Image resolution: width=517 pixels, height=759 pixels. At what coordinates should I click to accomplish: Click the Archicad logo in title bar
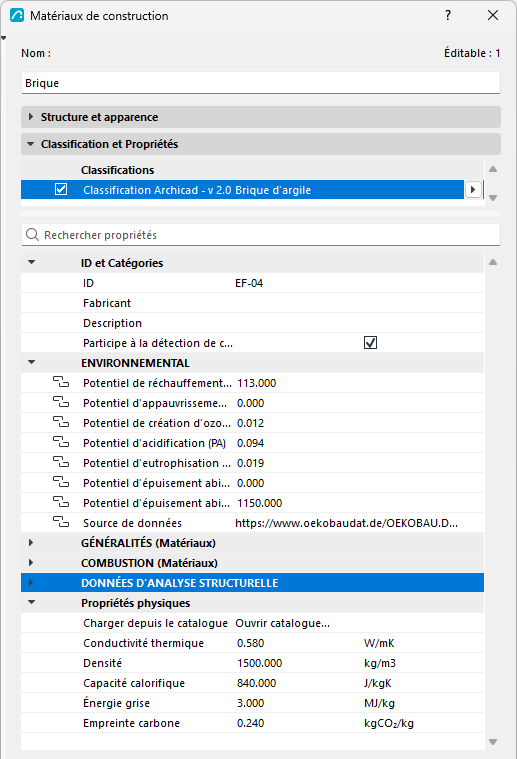click(17, 15)
